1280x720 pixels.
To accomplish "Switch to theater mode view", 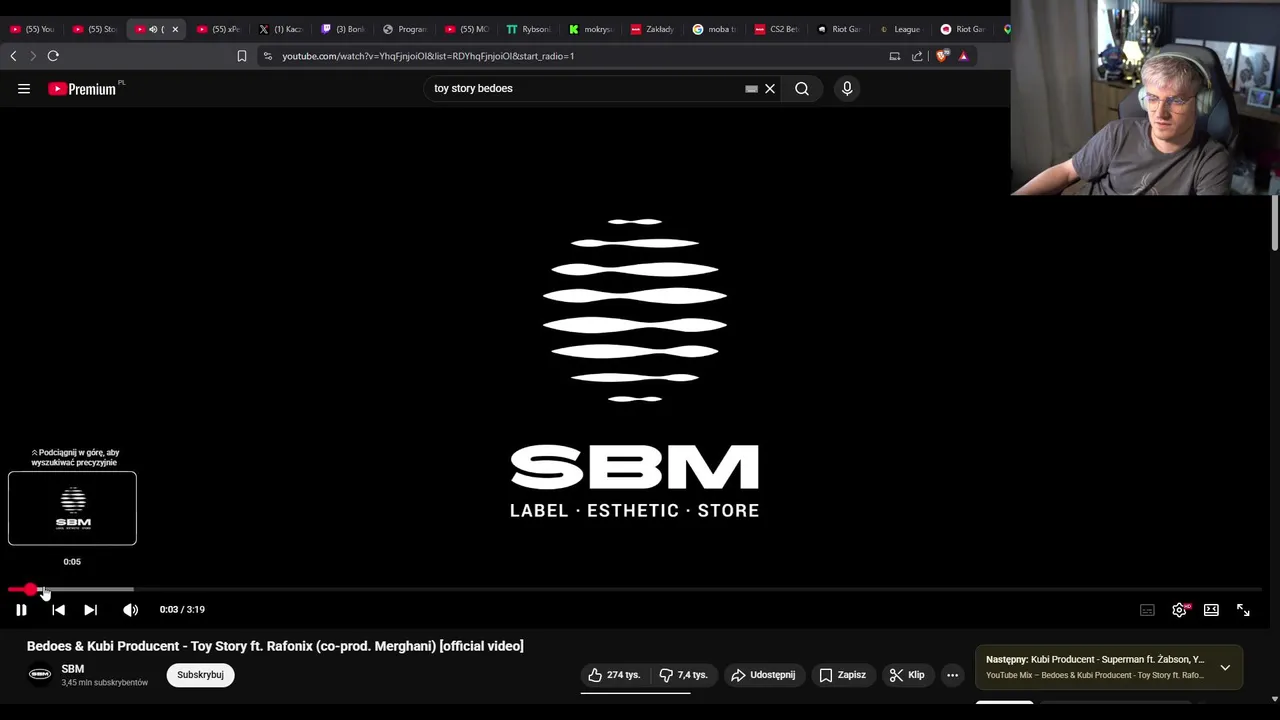I will click(1211, 610).
